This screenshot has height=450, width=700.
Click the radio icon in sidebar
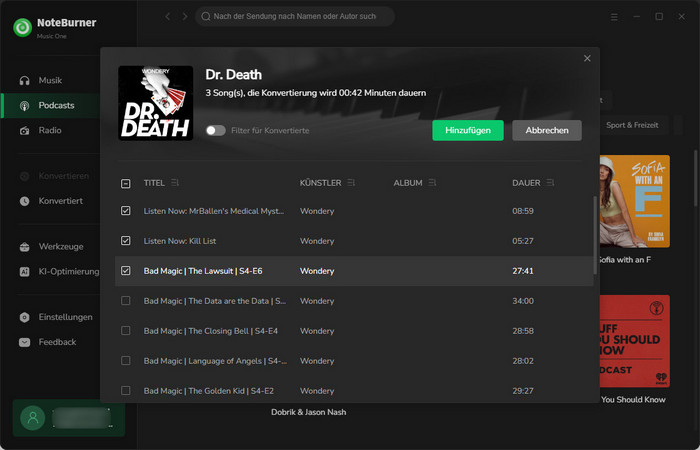click(x=25, y=131)
